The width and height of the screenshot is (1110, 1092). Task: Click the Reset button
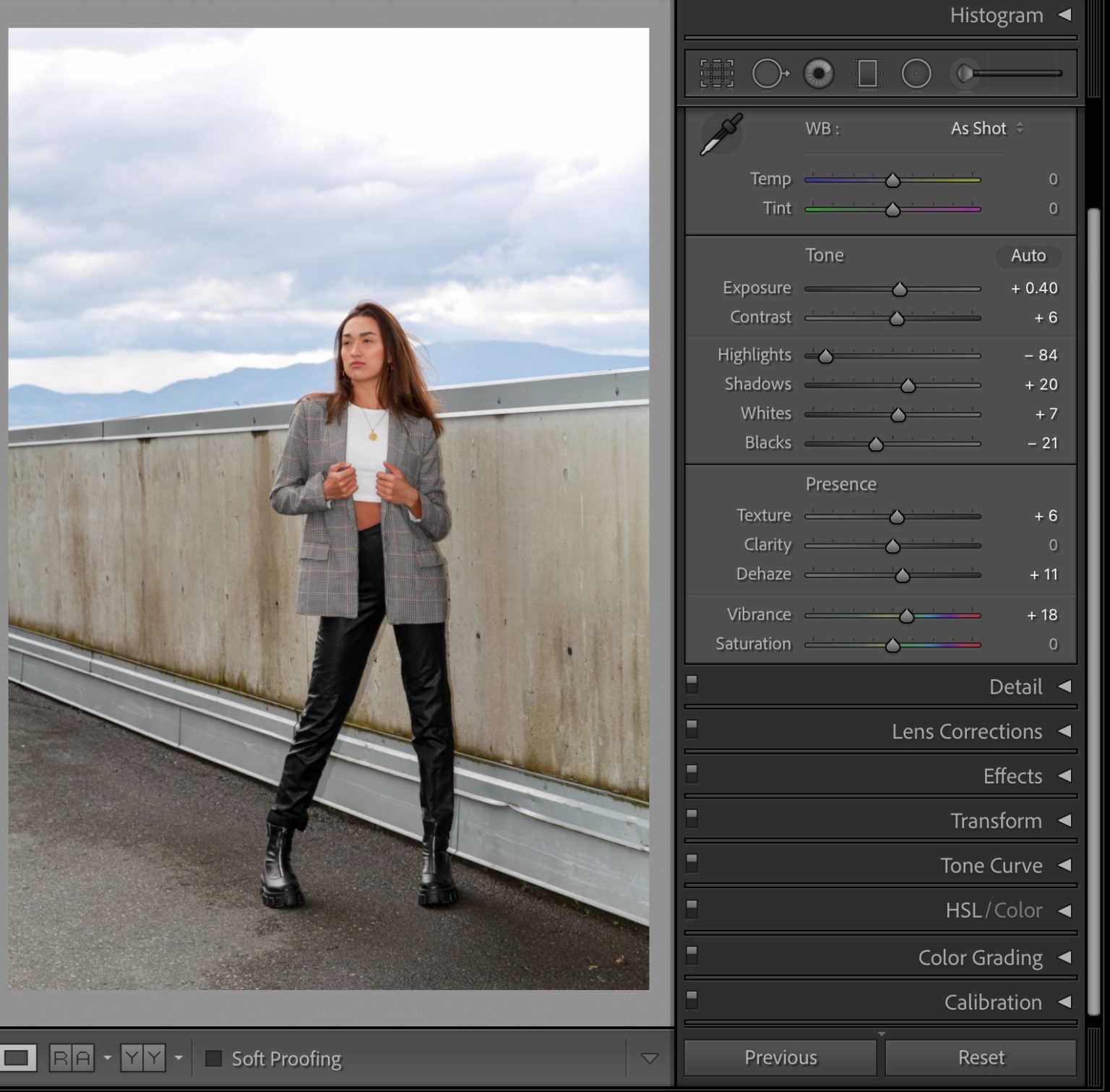point(981,1057)
